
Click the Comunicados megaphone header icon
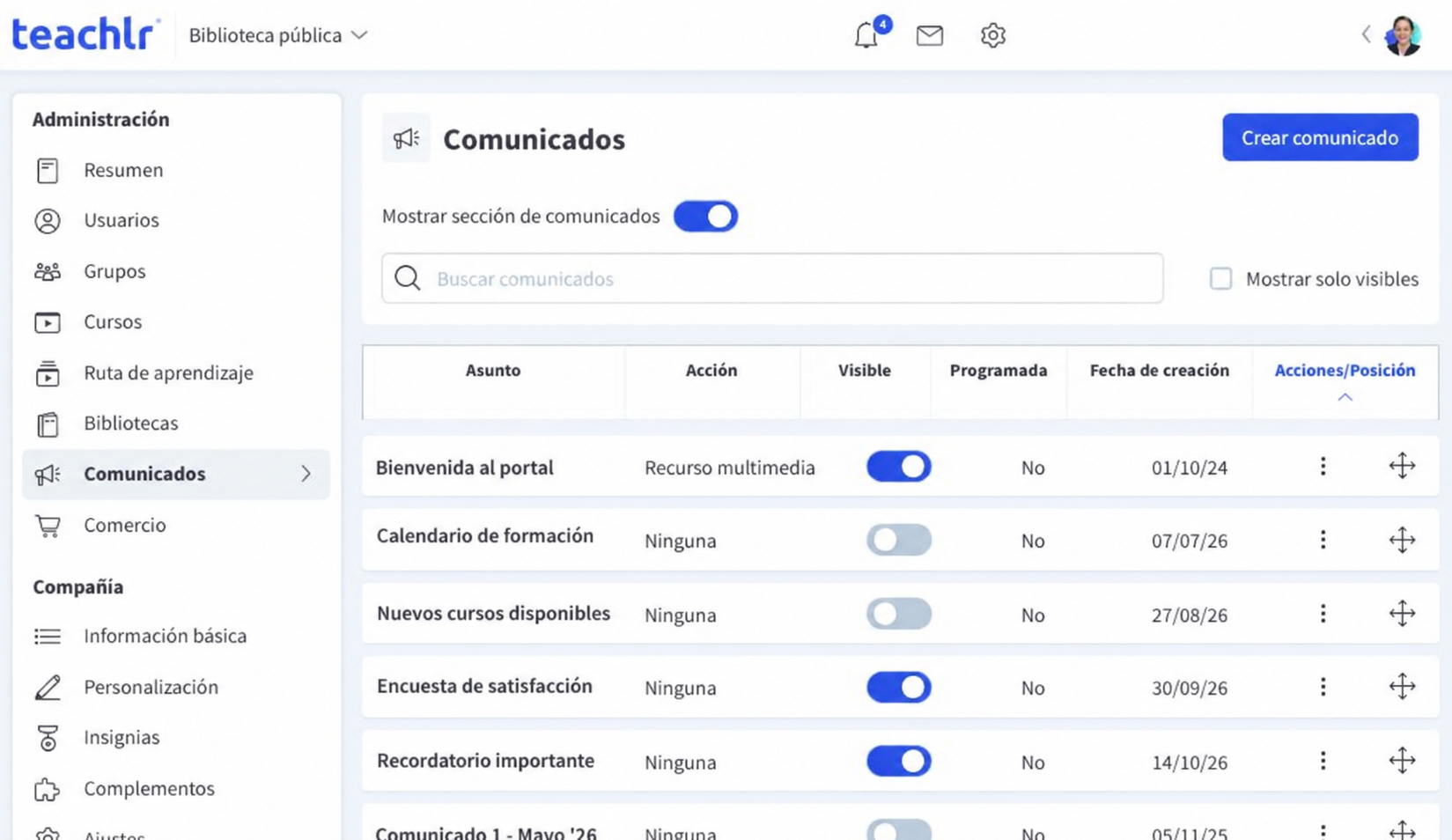406,138
